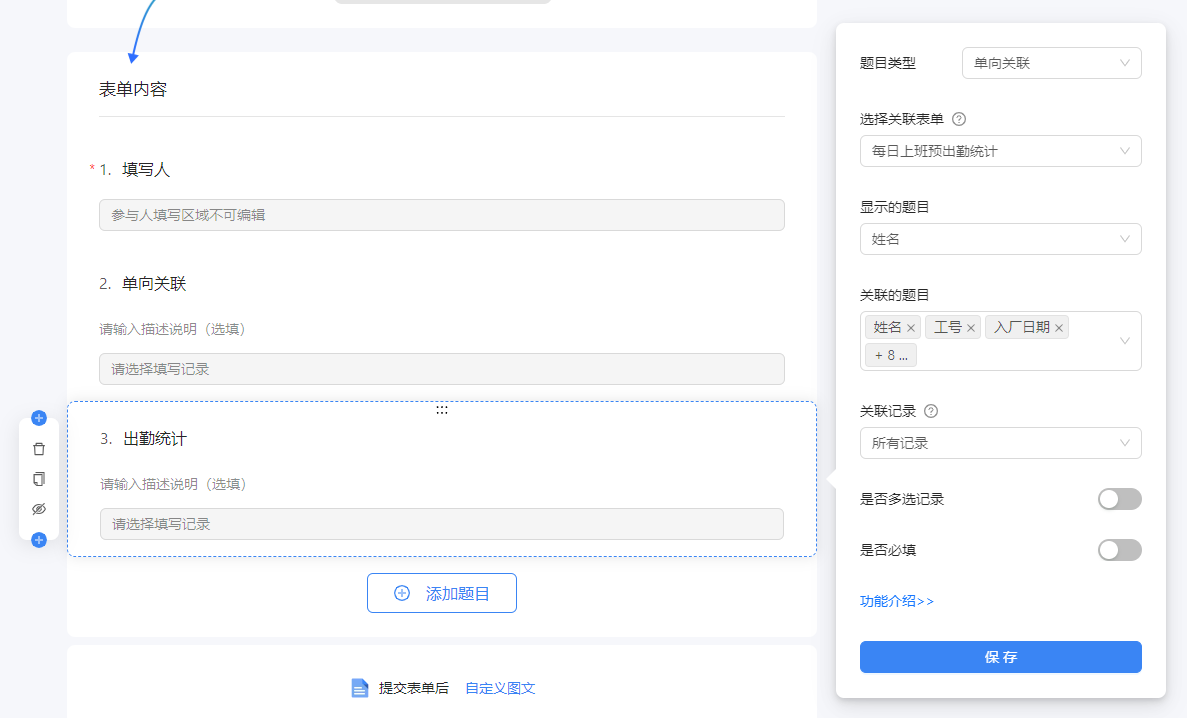Open the 关联记录 dropdown showing 所有记录
This screenshot has height=718, width=1187.
click(1001, 443)
